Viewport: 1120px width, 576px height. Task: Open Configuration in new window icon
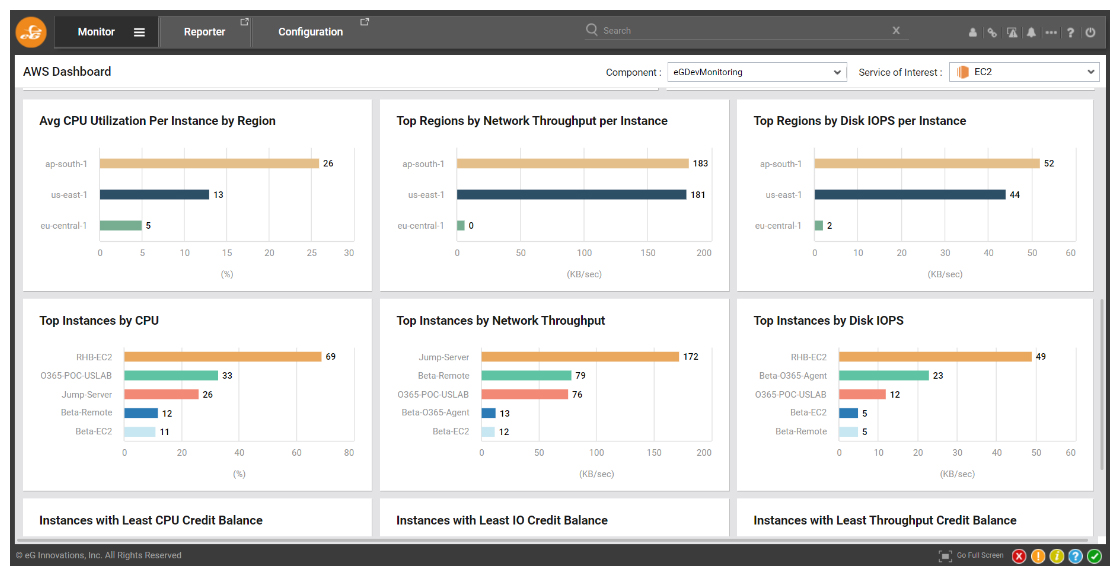tap(364, 22)
